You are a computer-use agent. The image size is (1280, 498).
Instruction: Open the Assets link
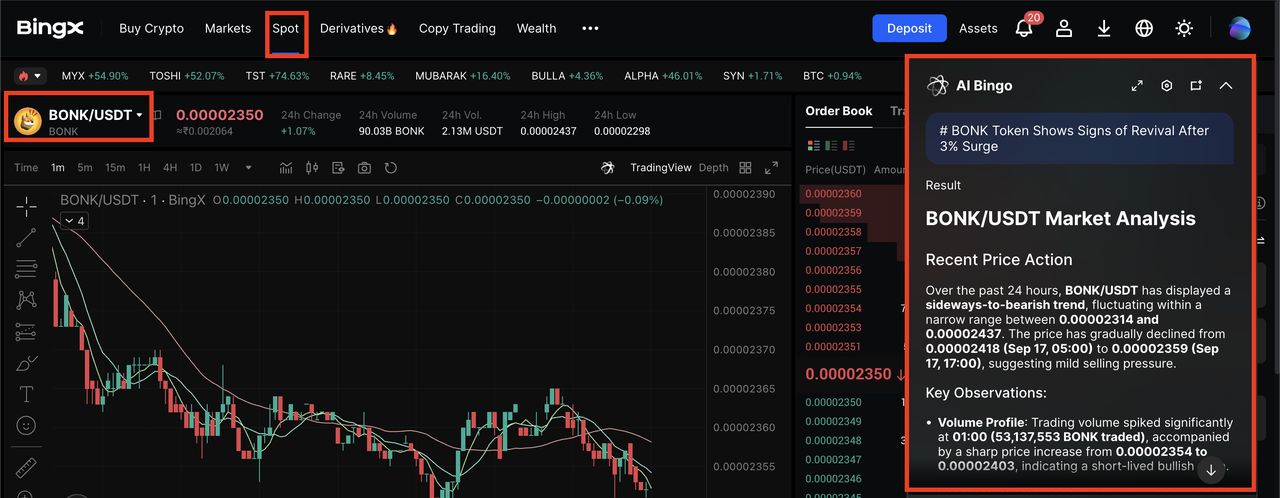pyautogui.click(x=978, y=28)
